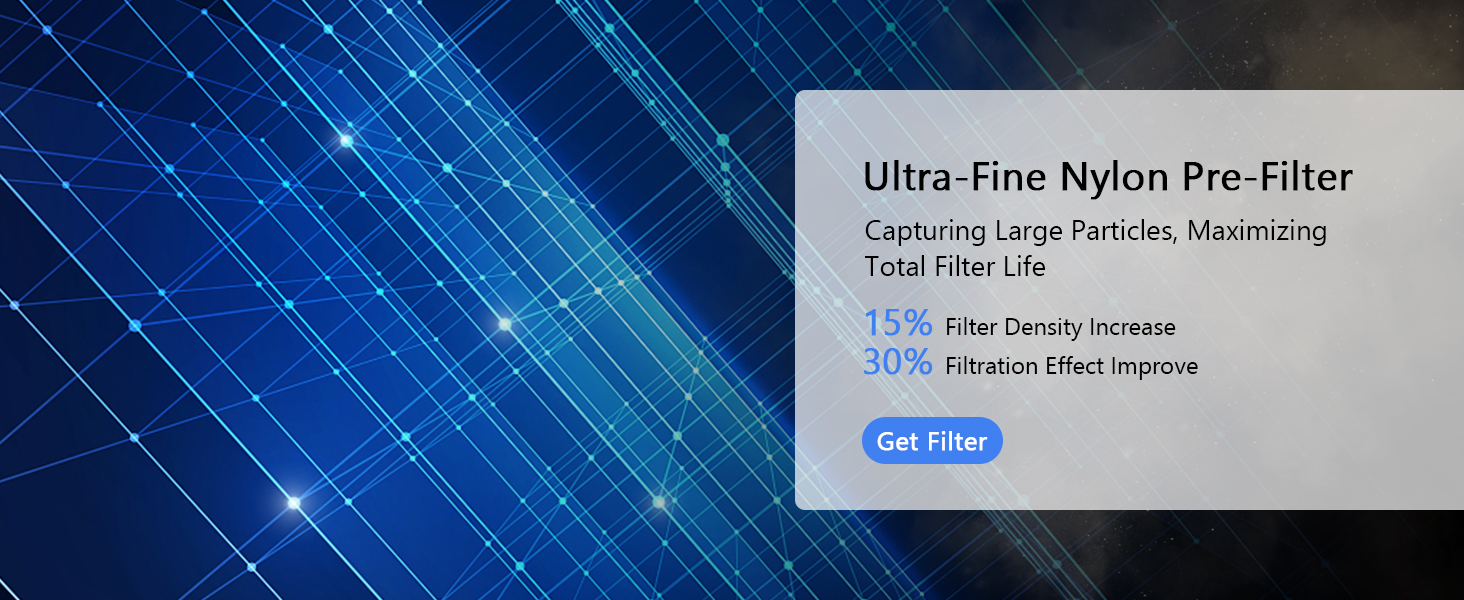Click the word Get inside the blue button
The image size is (1464, 600).
[x=898, y=441]
